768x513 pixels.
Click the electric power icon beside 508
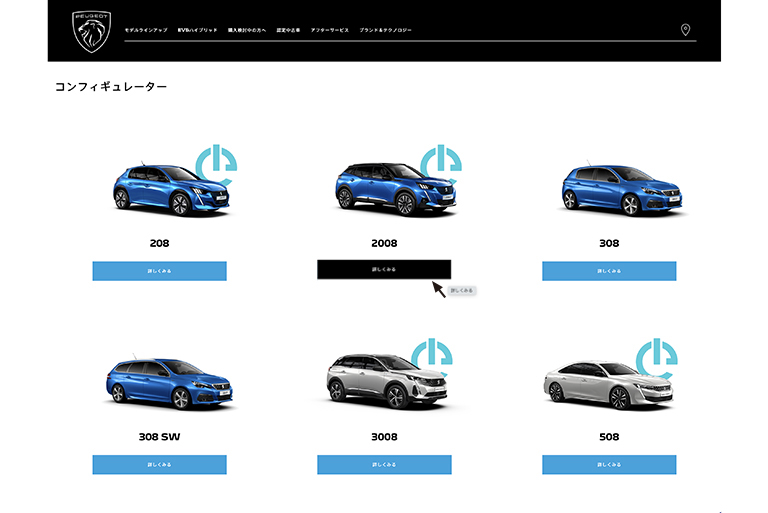tap(657, 357)
